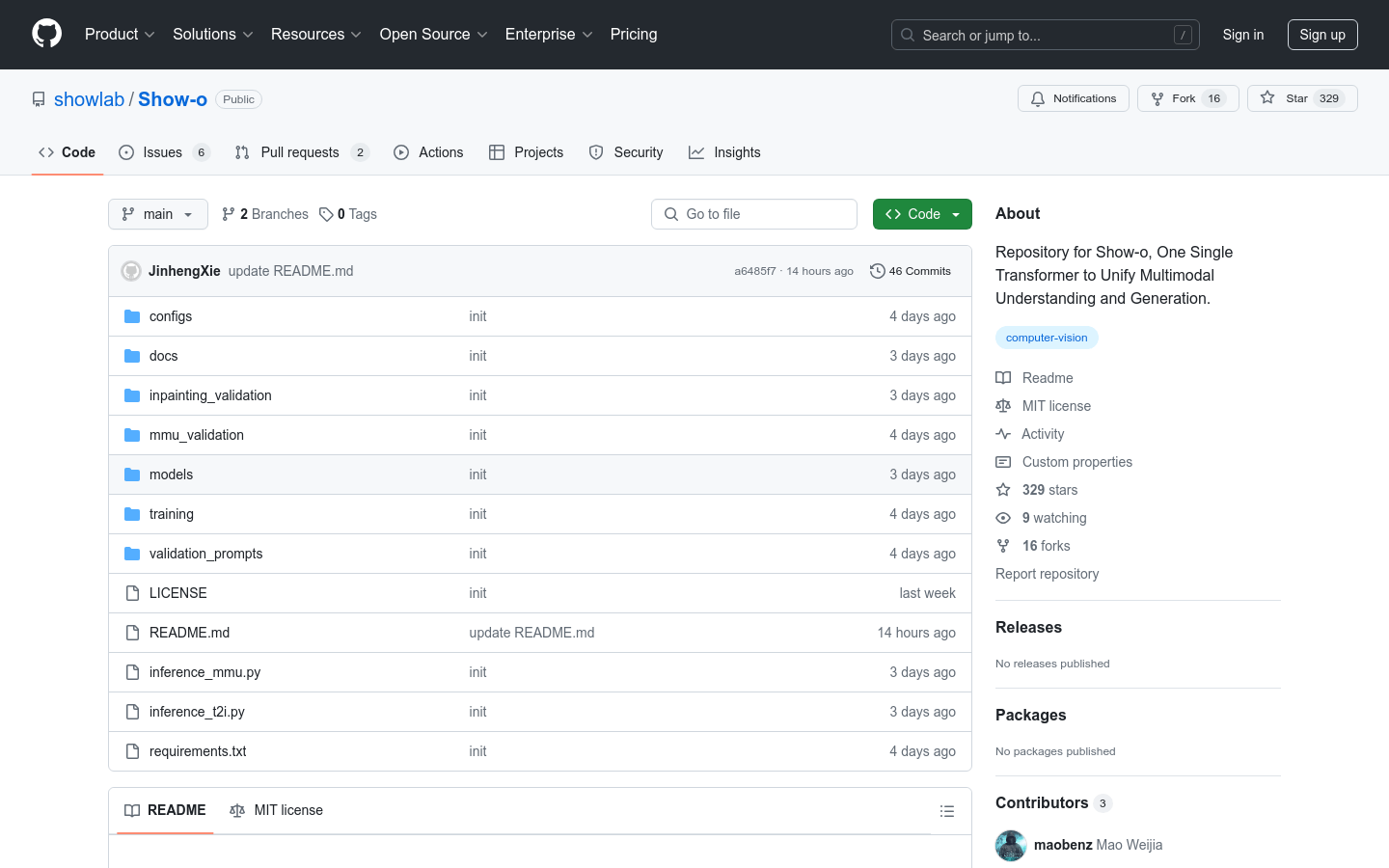Click the validation_prompts folder icon
This screenshot has width=1389, height=868.
(x=132, y=554)
